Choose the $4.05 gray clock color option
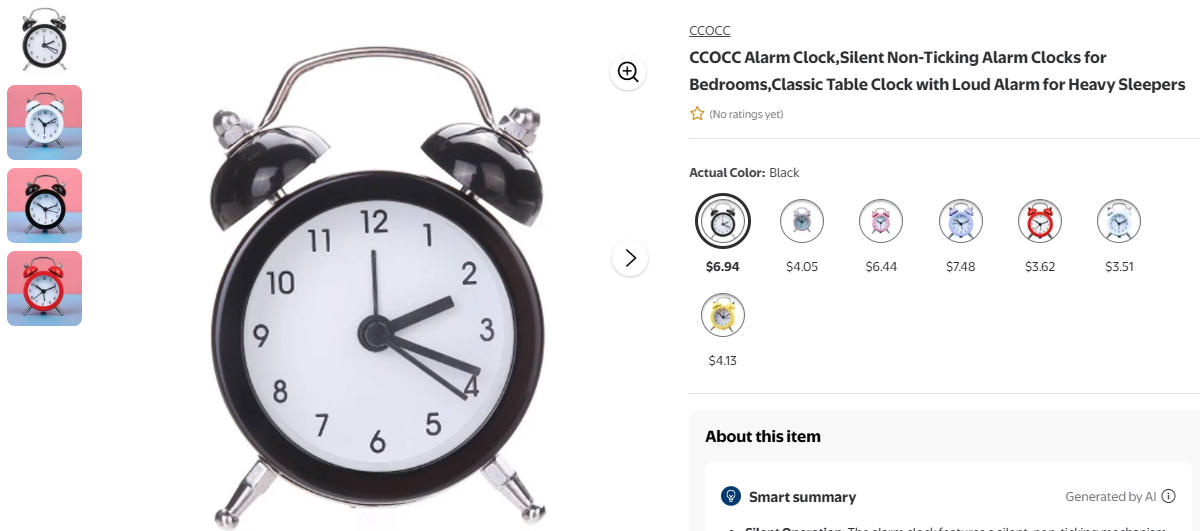1200x531 pixels. [x=801, y=221]
